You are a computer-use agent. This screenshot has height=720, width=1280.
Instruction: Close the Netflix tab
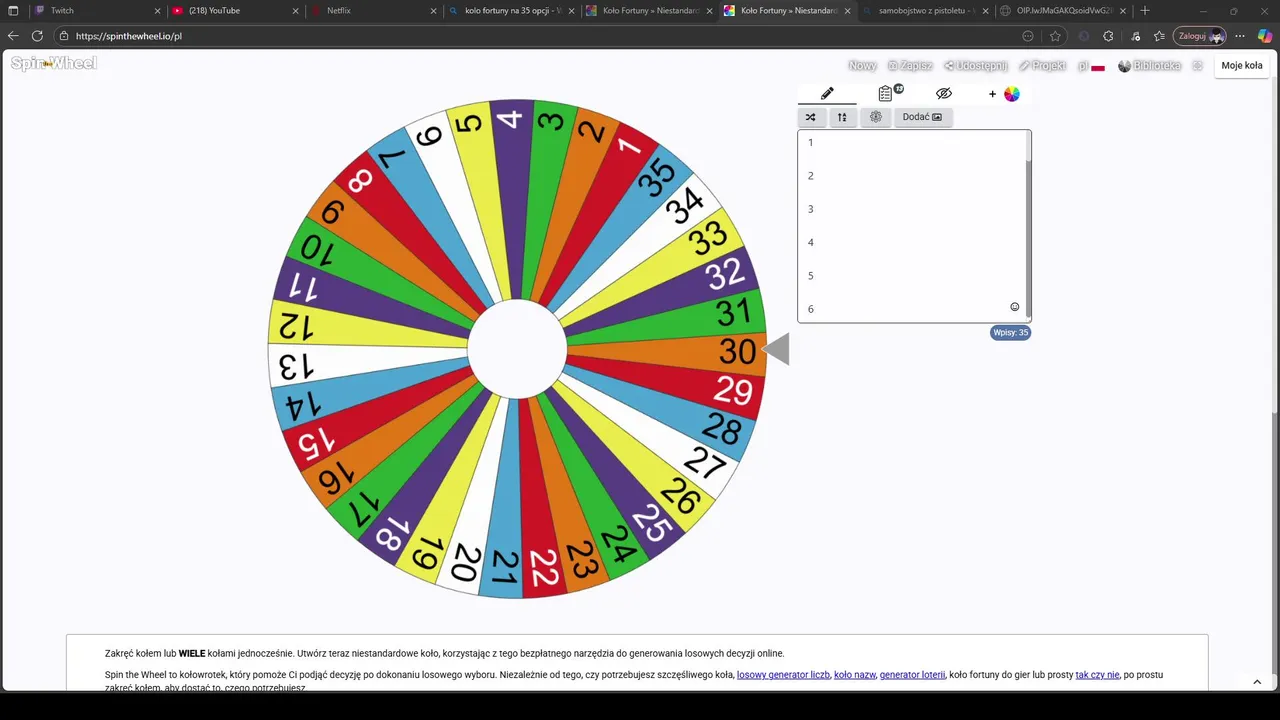coord(433,11)
